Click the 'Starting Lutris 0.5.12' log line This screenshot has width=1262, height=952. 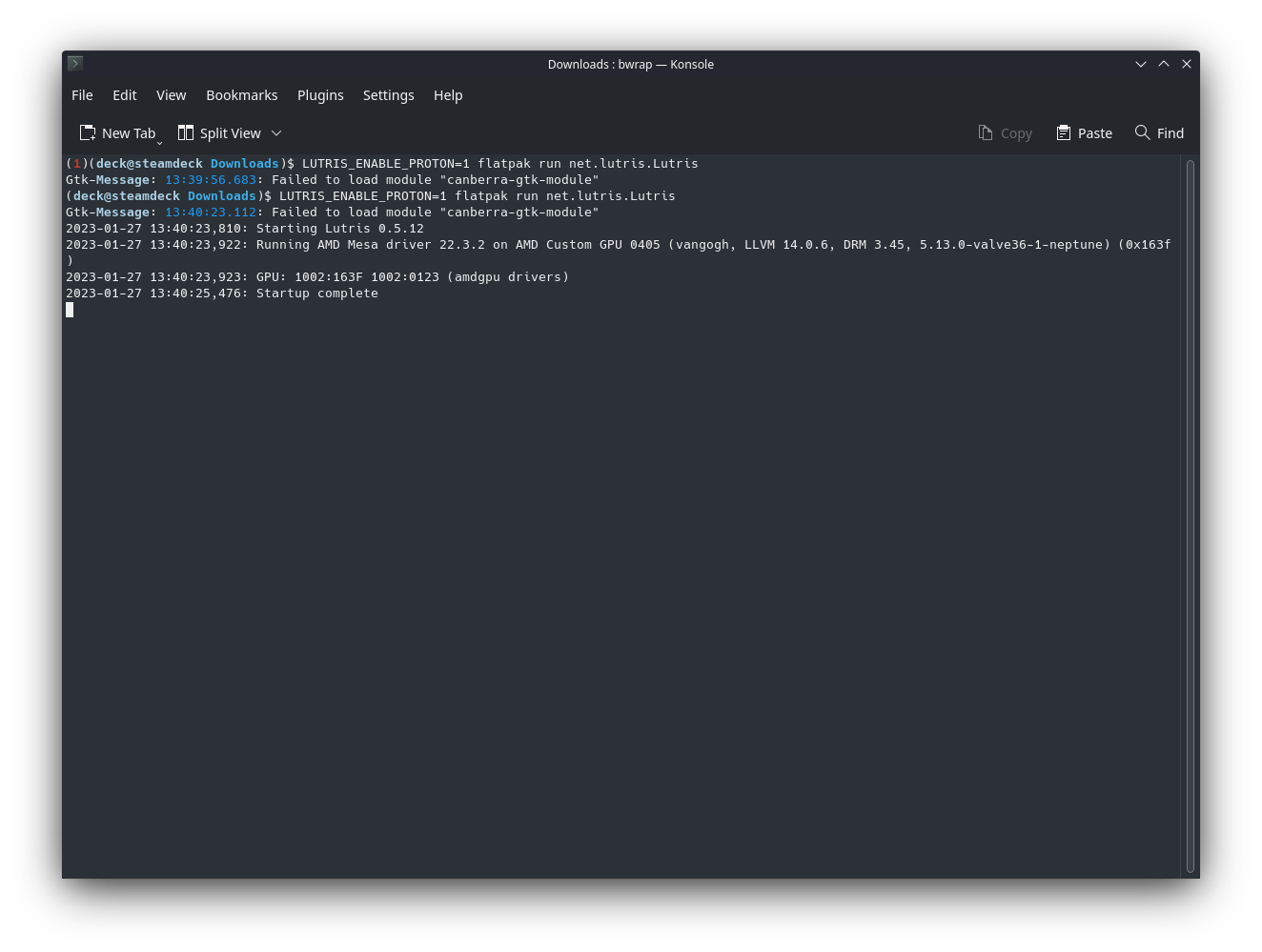(245, 229)
